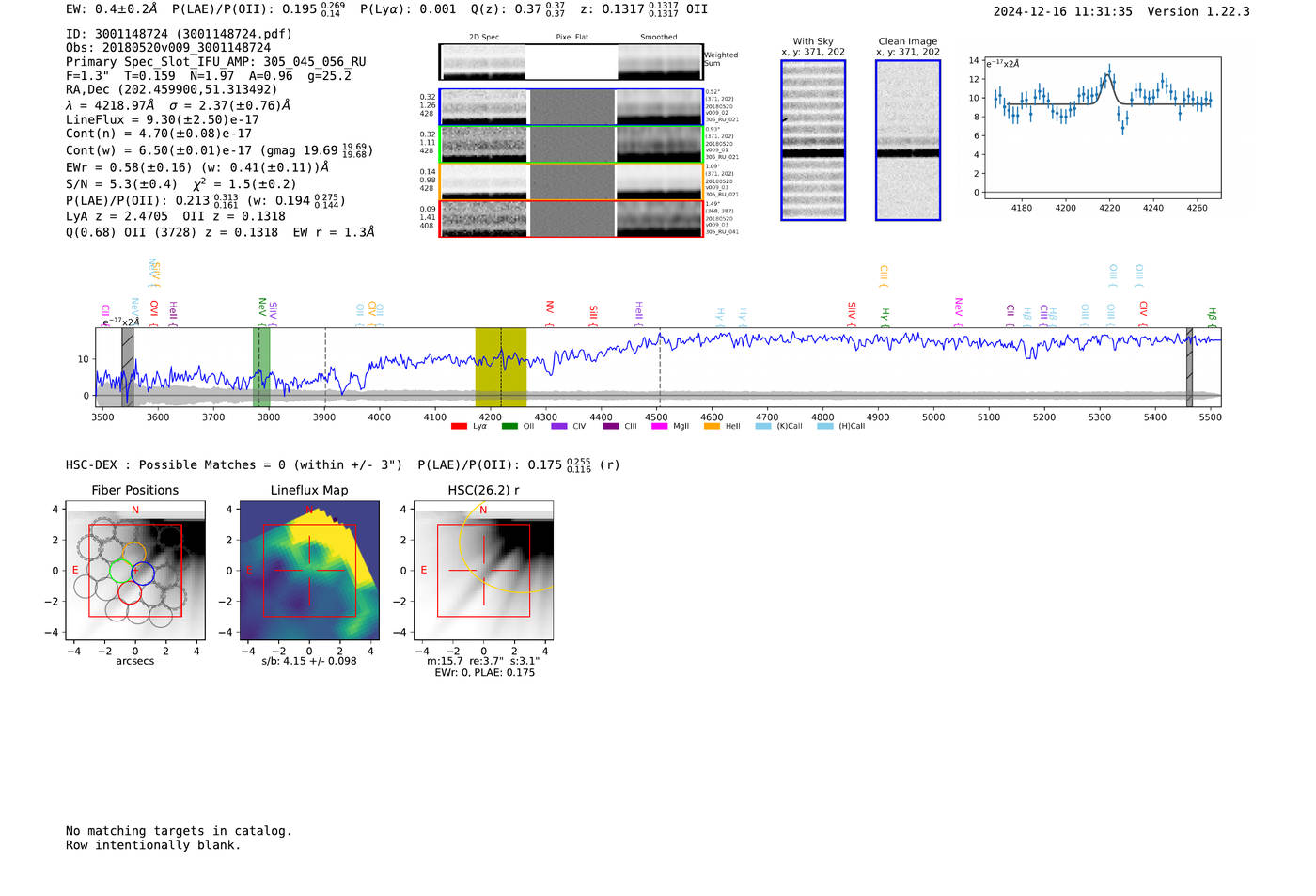Open the Fiber Positions panel image
Screen dimensions: 1316x896
(x=135, y=571)
